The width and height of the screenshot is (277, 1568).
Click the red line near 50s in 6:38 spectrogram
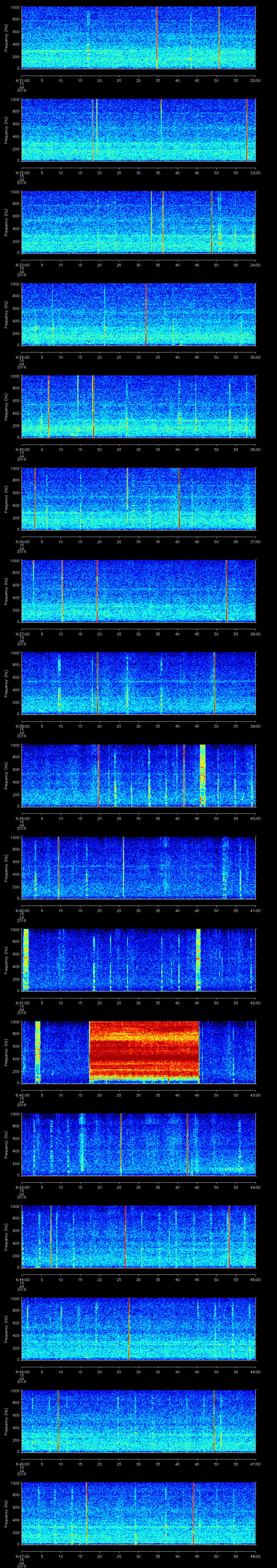click(x=214, y=682)
